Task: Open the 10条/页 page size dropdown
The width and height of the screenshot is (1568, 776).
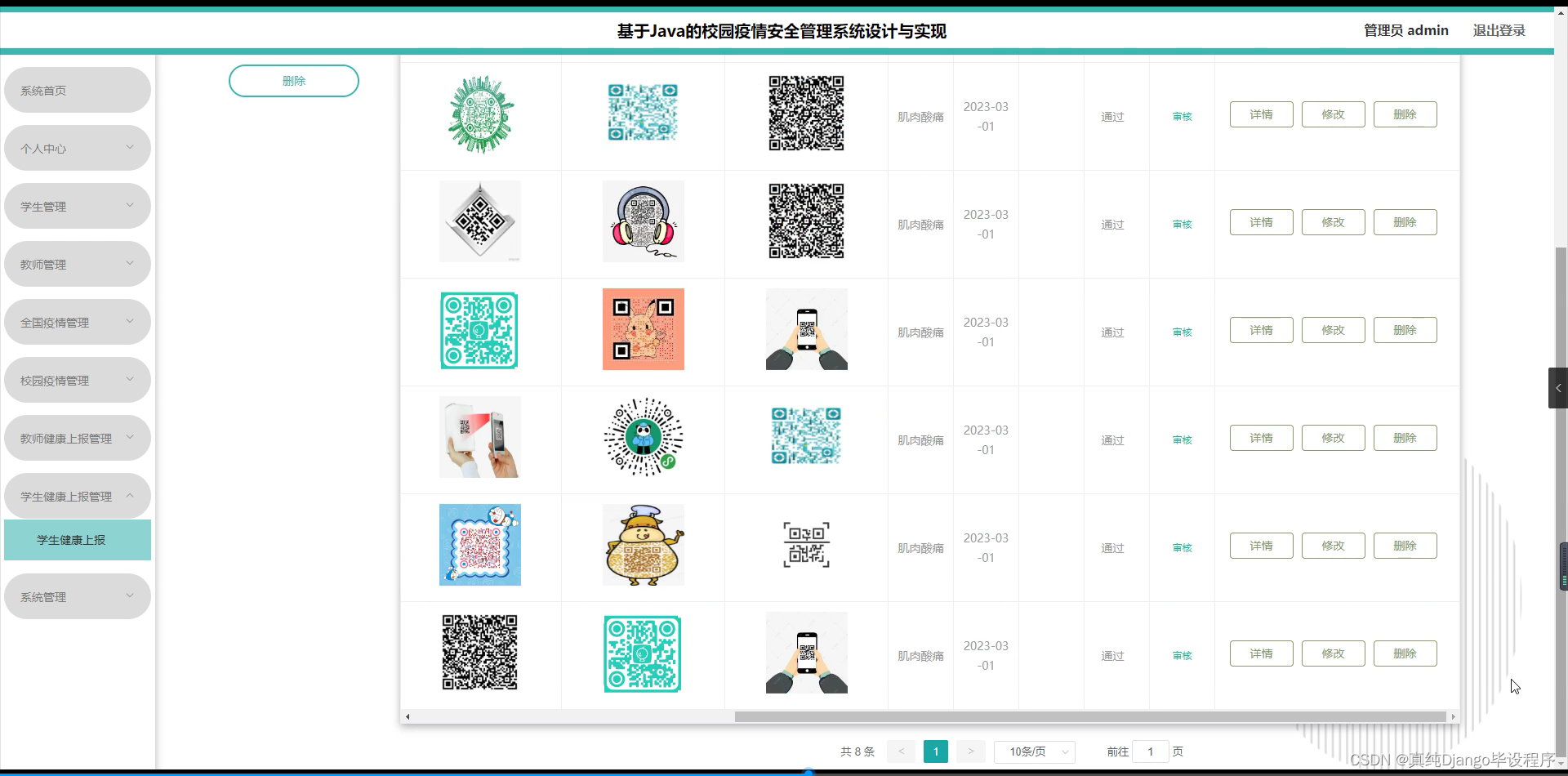Action: [1035, 751]
